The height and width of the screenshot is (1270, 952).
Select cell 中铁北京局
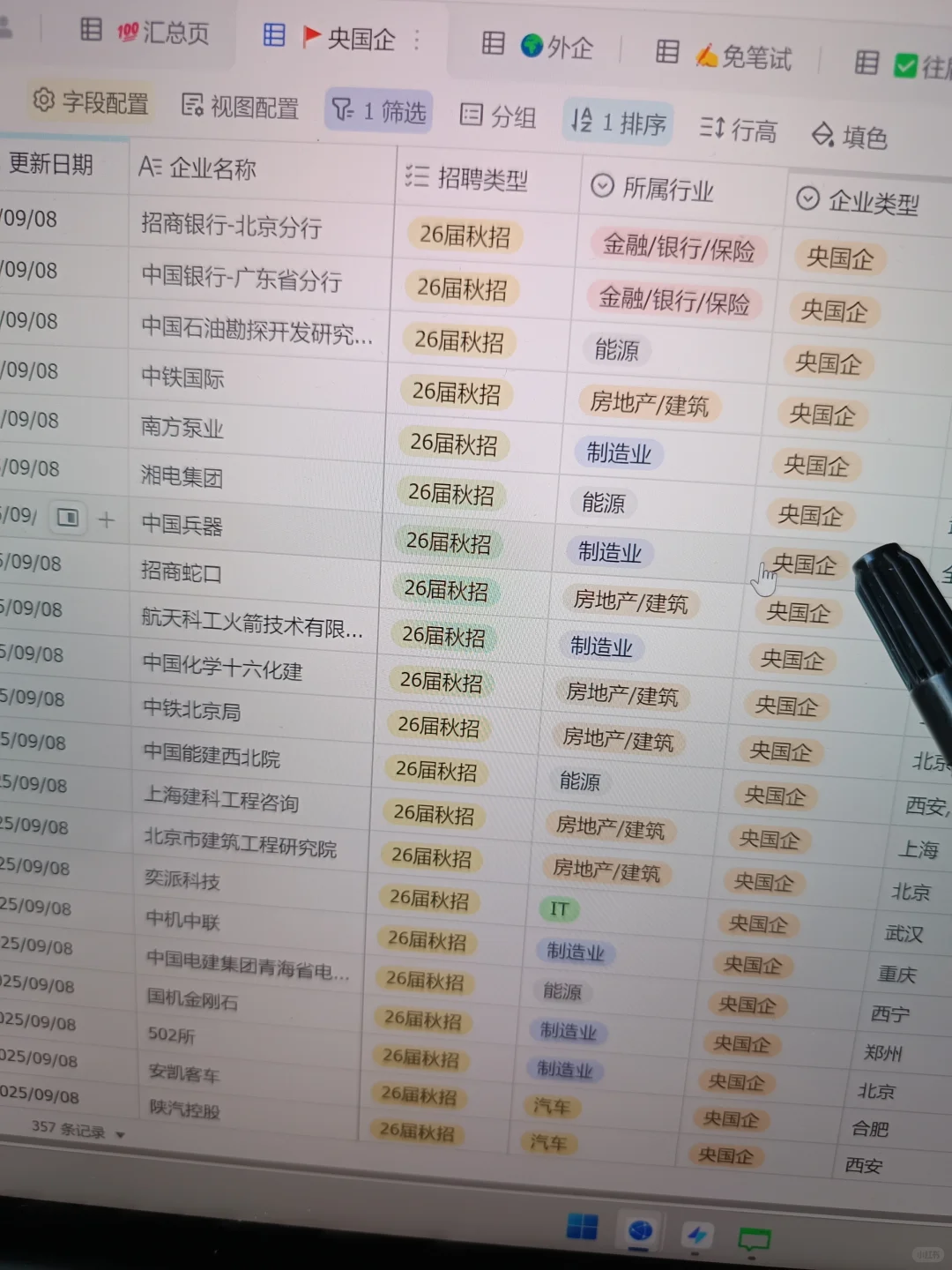pos(192,709)
